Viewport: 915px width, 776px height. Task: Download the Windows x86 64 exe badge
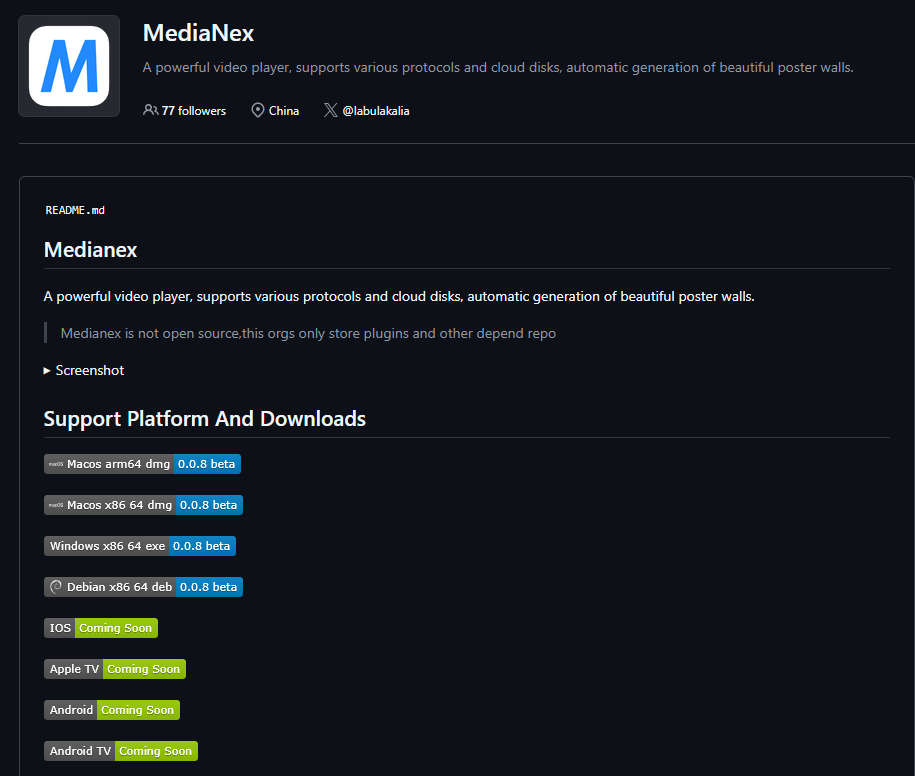click(x=140, y=546)
